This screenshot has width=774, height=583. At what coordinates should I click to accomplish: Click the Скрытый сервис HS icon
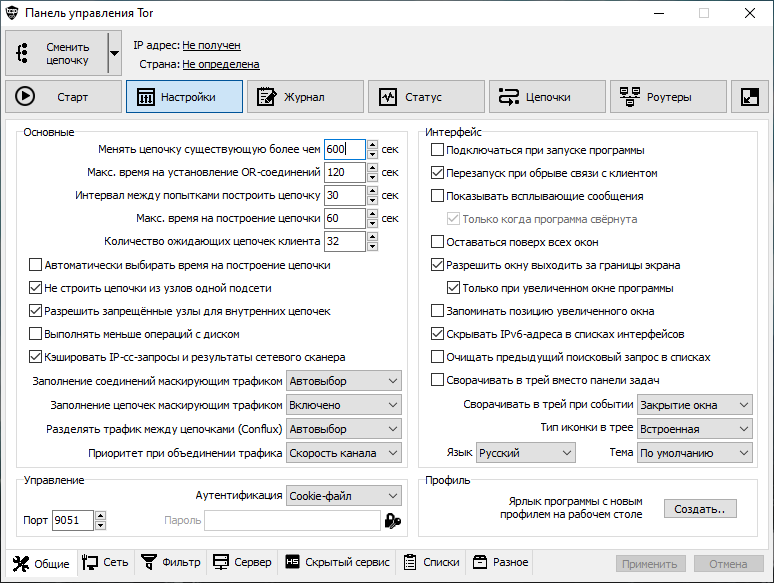point(292,562)
